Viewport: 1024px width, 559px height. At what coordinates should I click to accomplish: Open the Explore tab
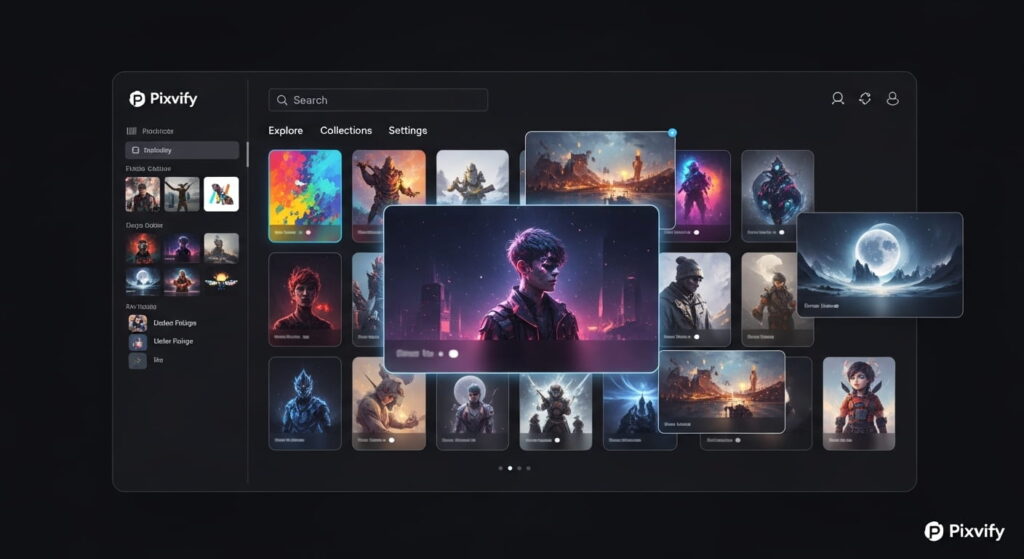tap(285, 131)
